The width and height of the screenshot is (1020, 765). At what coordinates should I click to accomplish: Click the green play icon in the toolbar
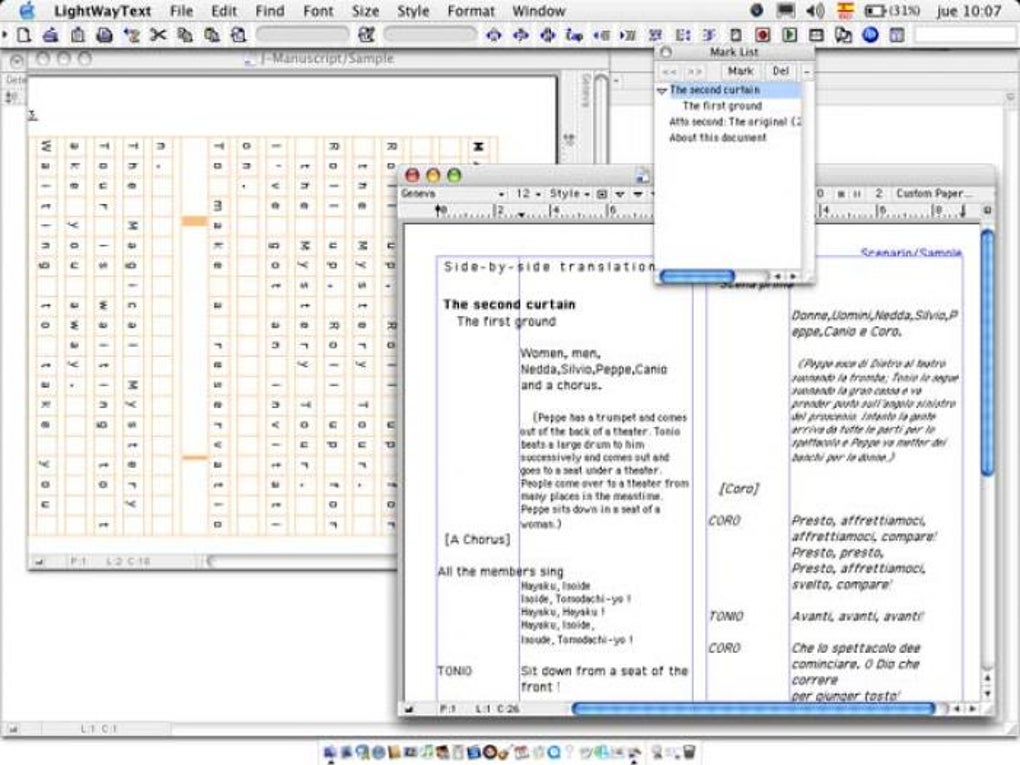pos(789,35)
